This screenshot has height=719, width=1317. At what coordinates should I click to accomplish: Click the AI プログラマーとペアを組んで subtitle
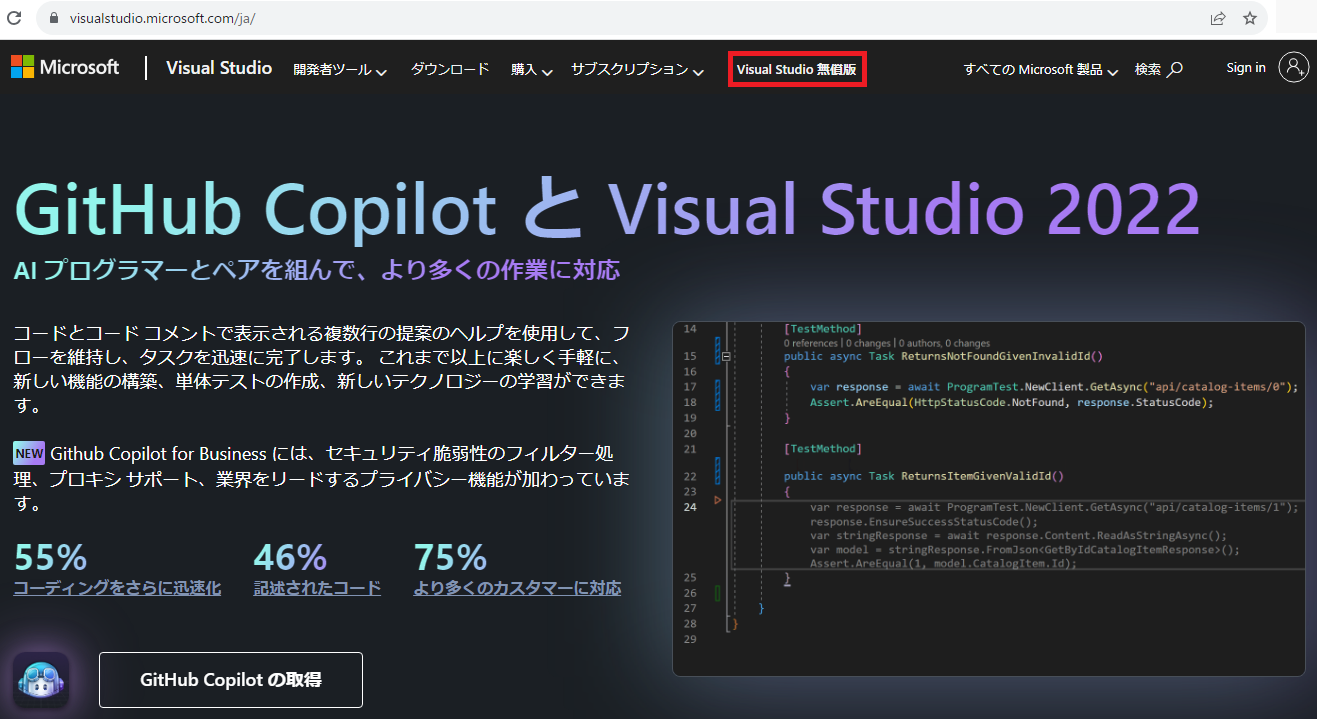tap(317, 270)
